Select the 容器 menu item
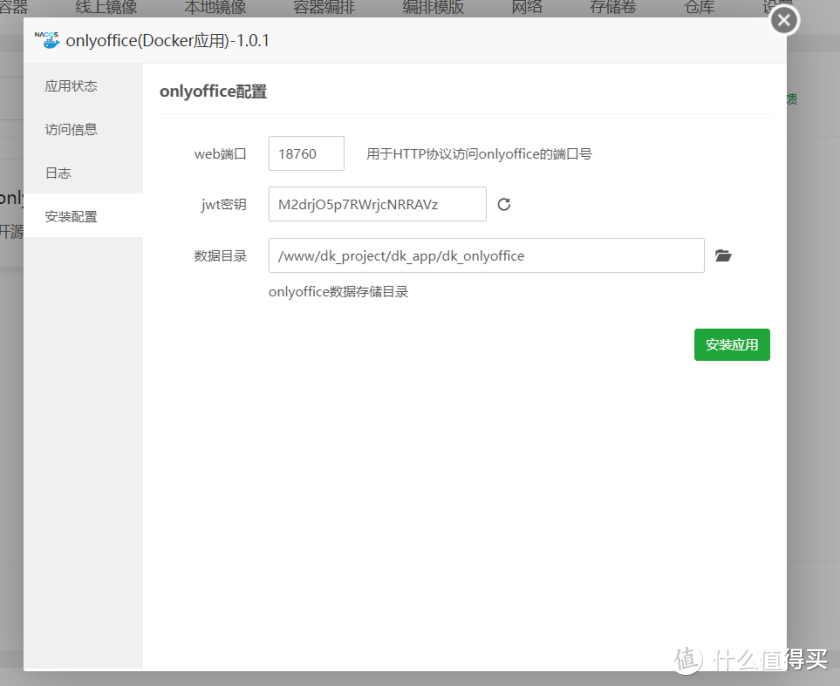 click(15, 7)
